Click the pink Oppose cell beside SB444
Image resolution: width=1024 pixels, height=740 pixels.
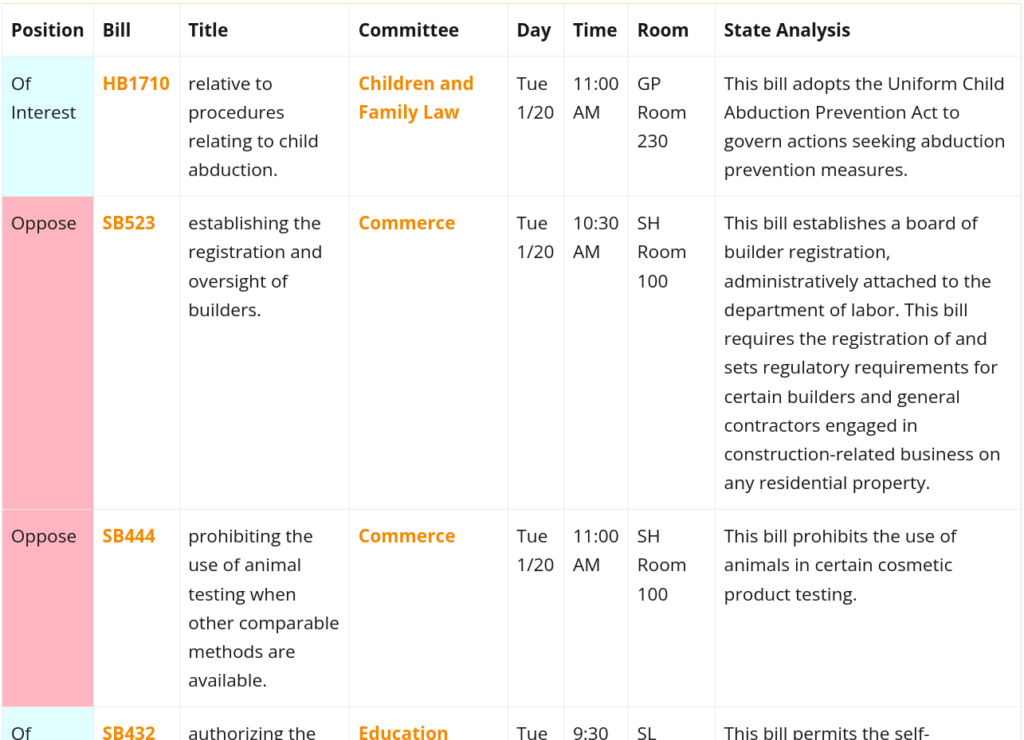coord(47,607)
